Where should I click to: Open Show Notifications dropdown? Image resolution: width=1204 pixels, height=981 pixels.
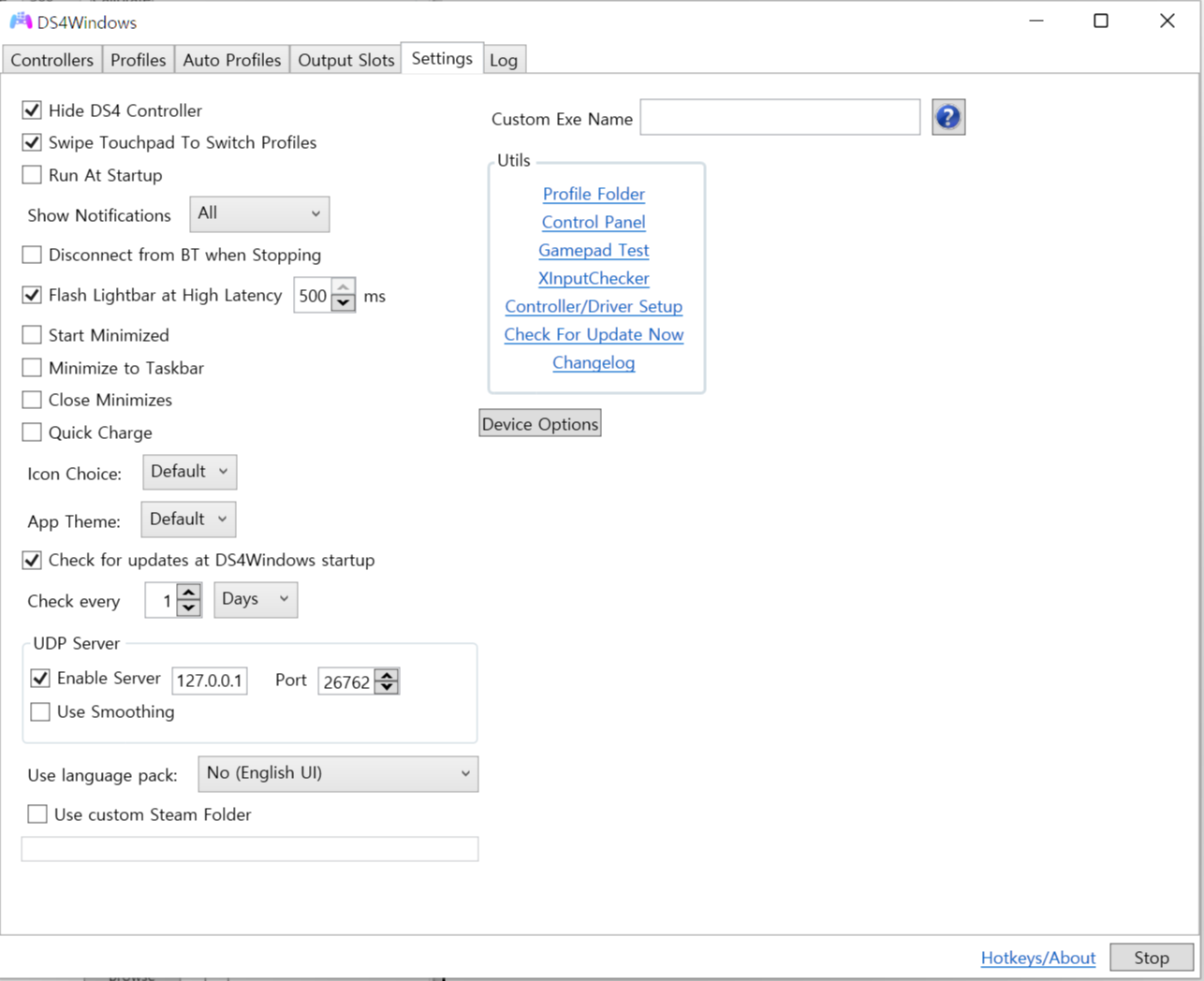tap(259, 213)
